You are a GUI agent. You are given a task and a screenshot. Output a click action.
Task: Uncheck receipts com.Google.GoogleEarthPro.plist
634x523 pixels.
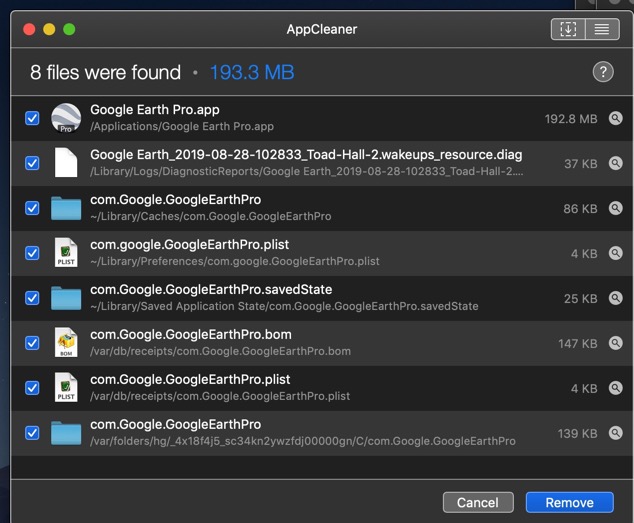pyautogui.click(x=32, y=388)
